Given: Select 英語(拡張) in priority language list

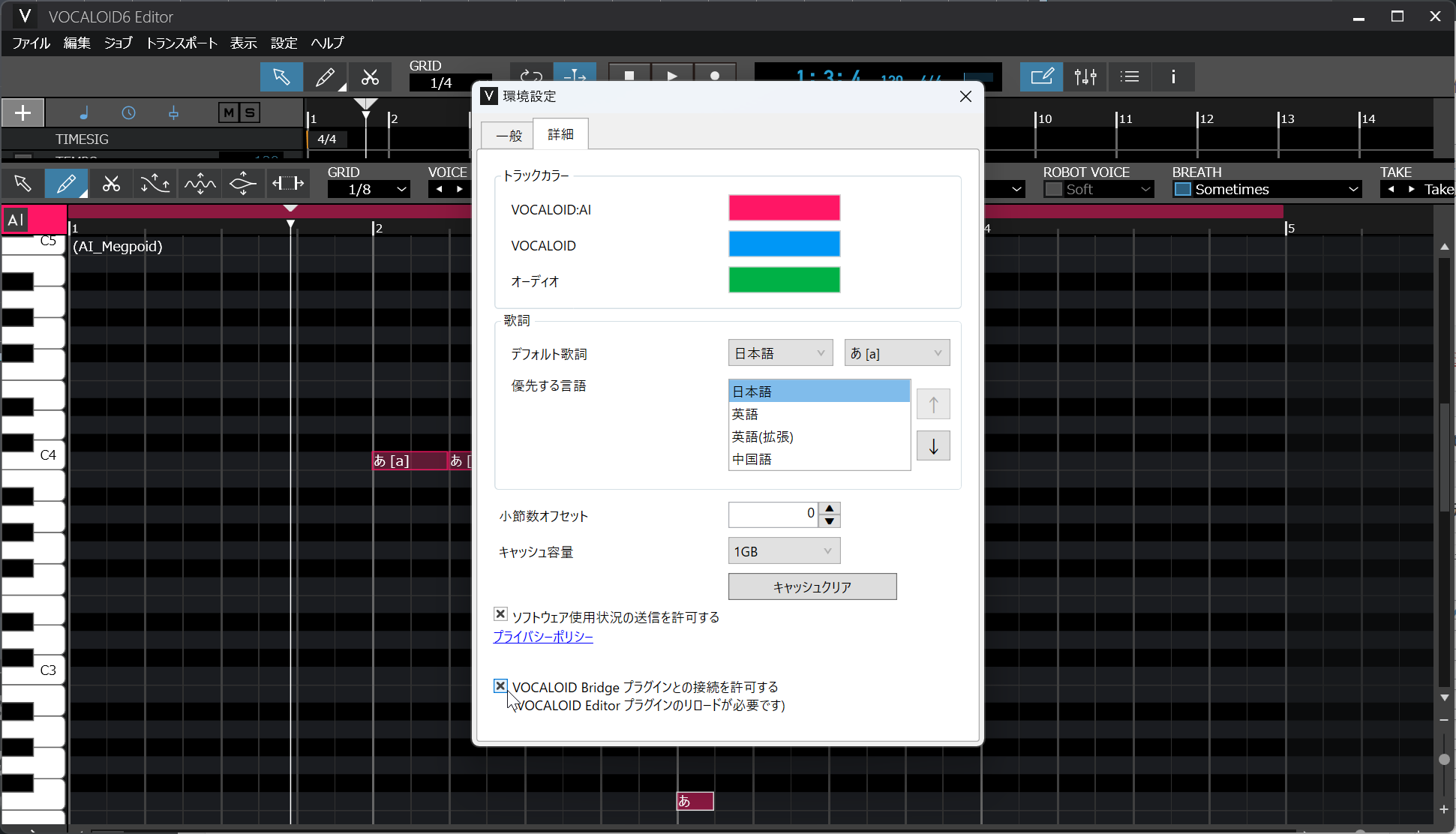Looking at the screenshot, I should [x=819, y=436].
